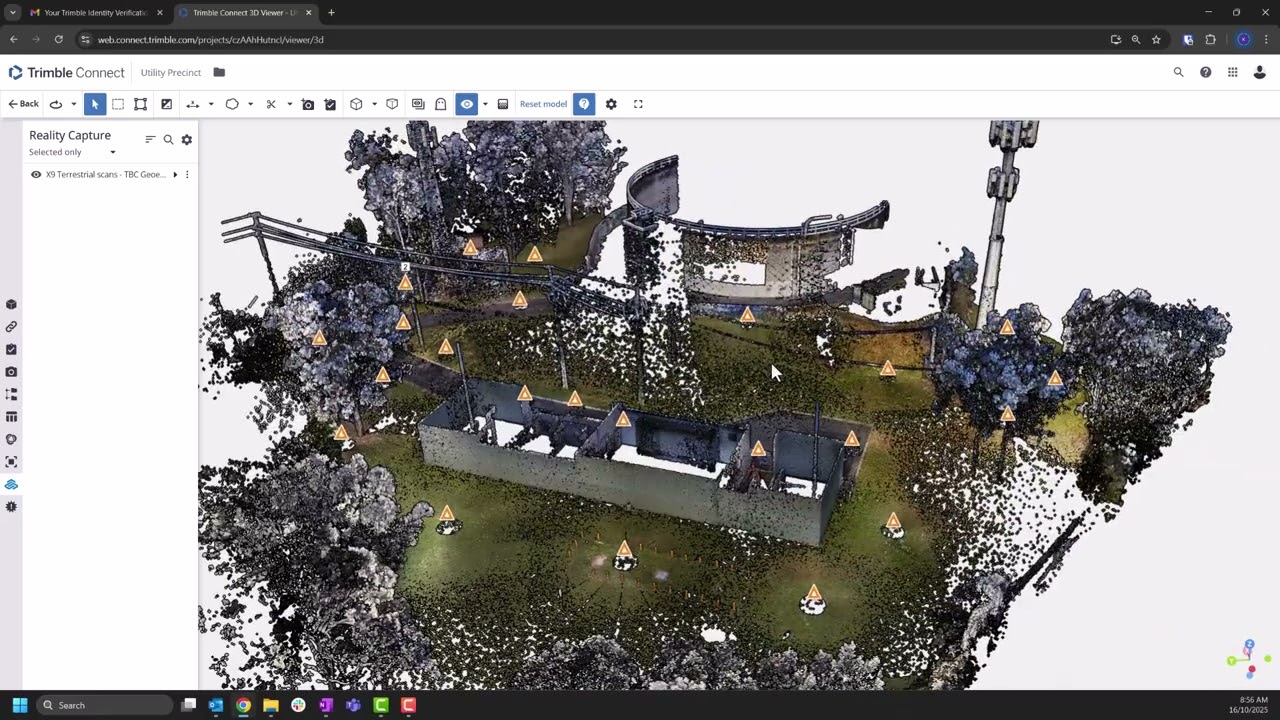The width and height of the screenshot is (1280, 720).
Task: Open the project folder icon beside Utility Precinct
Action: pos(219,72)
